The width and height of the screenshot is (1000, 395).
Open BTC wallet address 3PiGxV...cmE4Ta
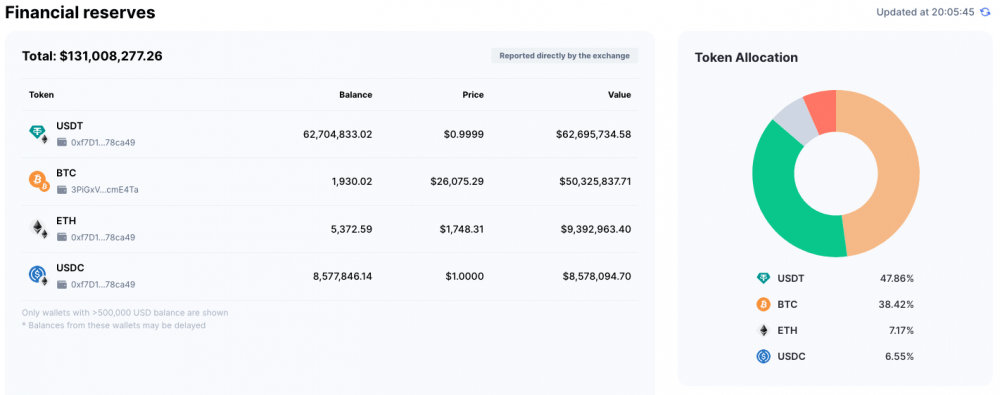[105, 190]
